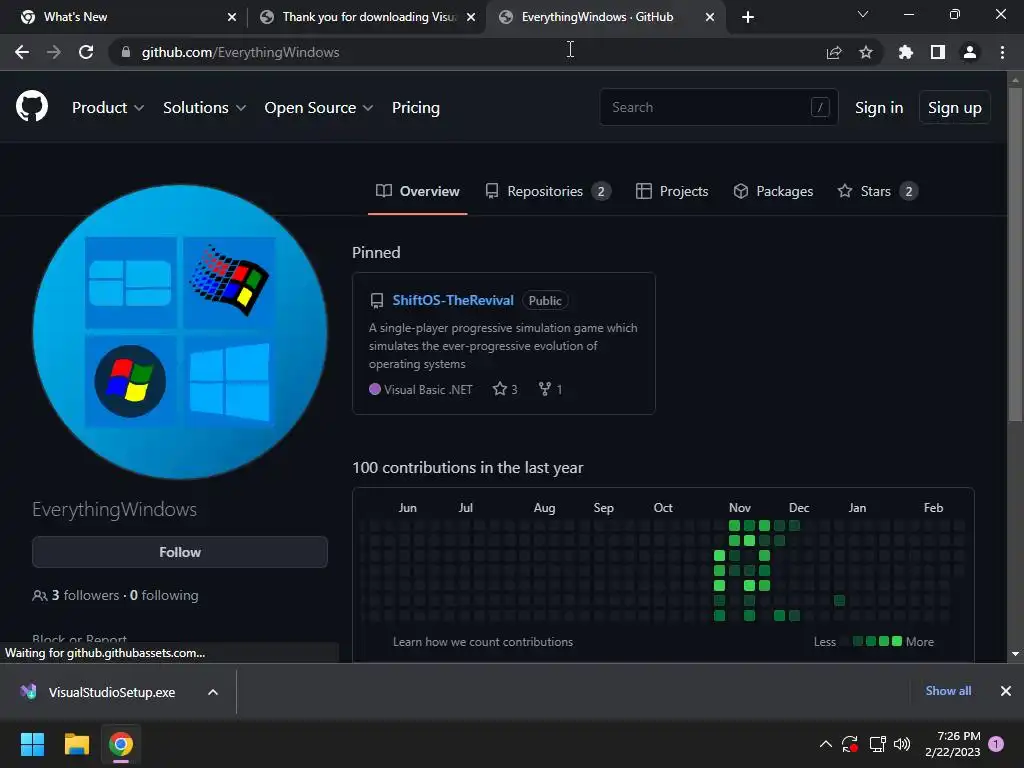Open the Pricing page
Viewport: 1024px width, 768px height.
click(415, 107)
